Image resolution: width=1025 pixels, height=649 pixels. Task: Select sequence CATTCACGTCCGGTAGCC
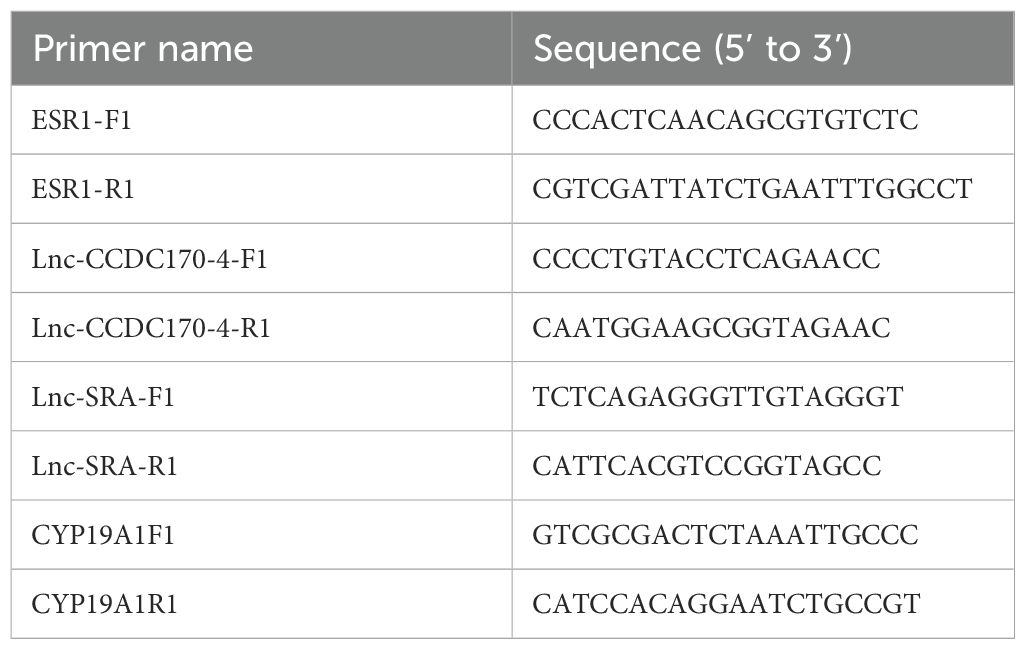pyautogui.click(x=707, y=466)
